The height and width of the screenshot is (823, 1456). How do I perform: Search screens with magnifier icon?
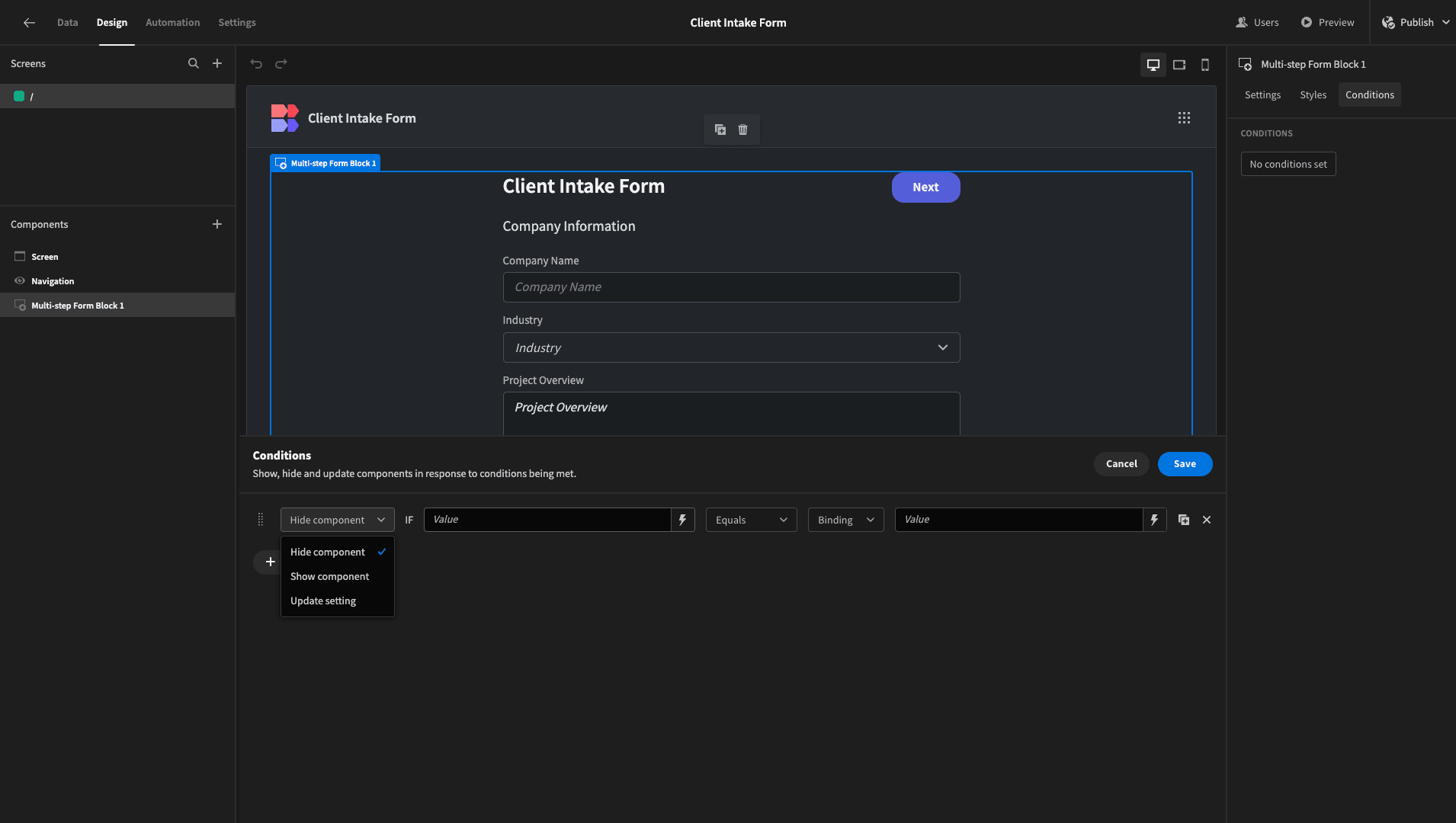tap(194, 64)
